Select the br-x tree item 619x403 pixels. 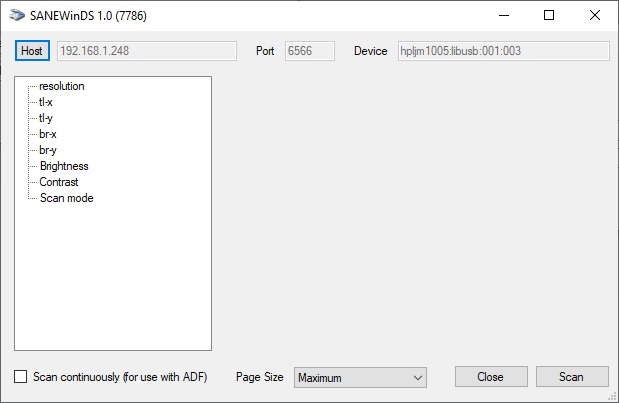pos(47,134)
